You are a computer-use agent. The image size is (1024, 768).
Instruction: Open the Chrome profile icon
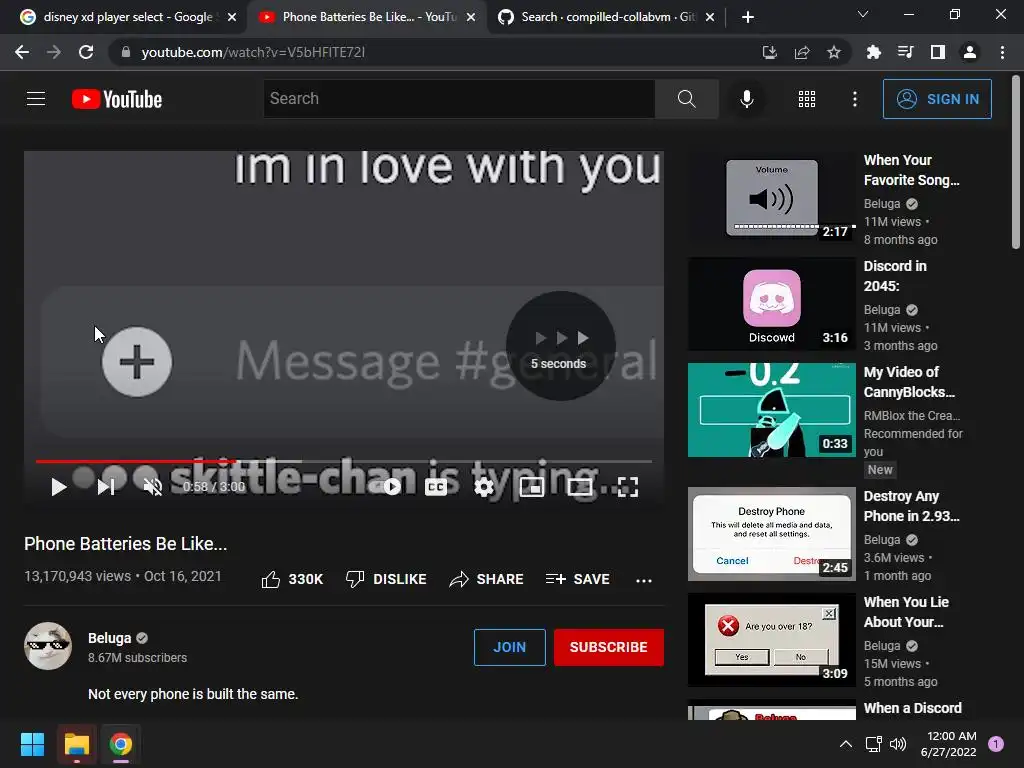970,52
